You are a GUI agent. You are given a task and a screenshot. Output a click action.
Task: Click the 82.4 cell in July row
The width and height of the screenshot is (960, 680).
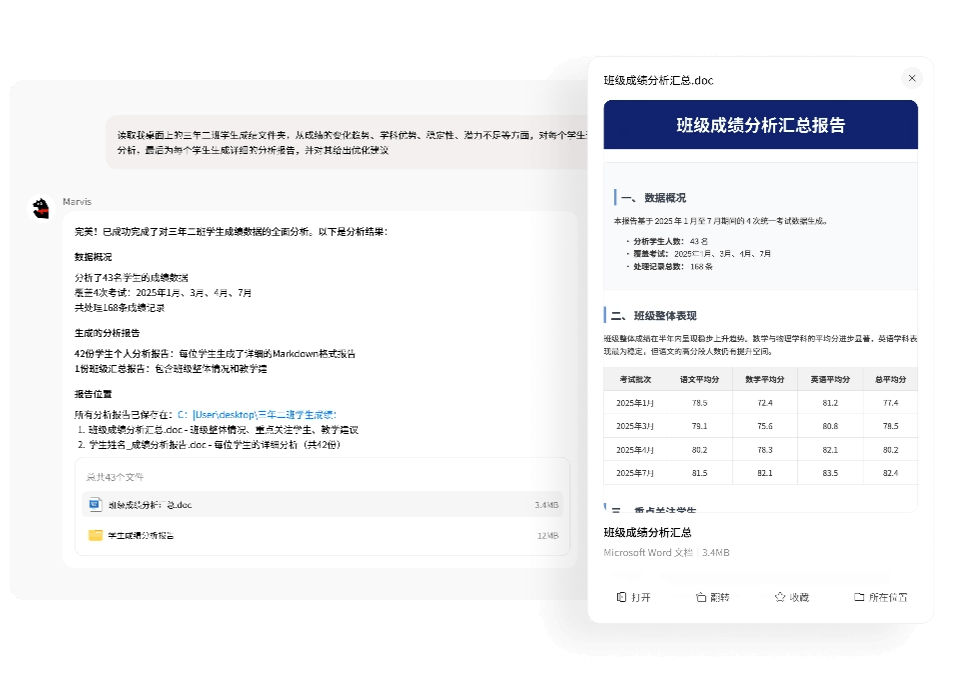coord(890,473)
